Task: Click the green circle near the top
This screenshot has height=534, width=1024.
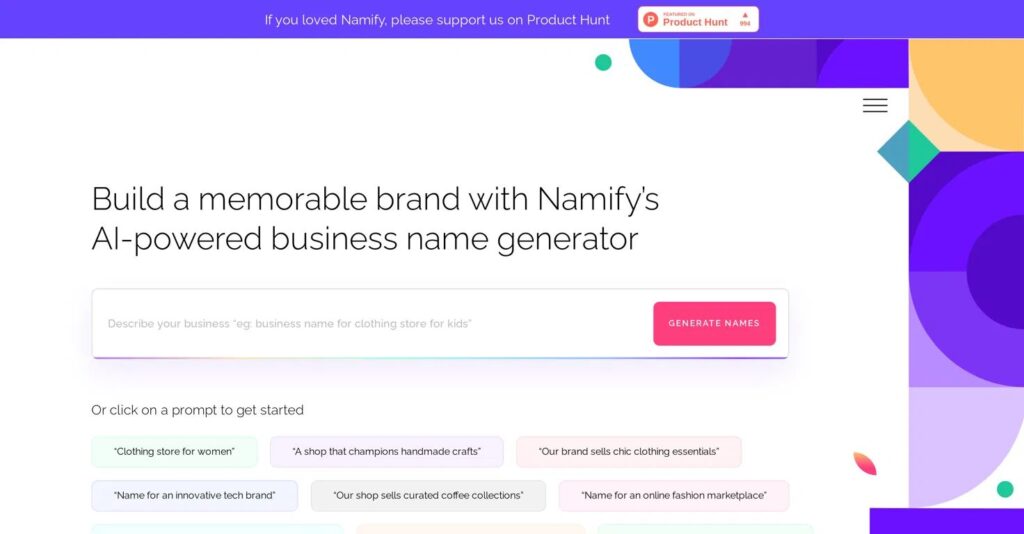Action: tap(603, 62)
